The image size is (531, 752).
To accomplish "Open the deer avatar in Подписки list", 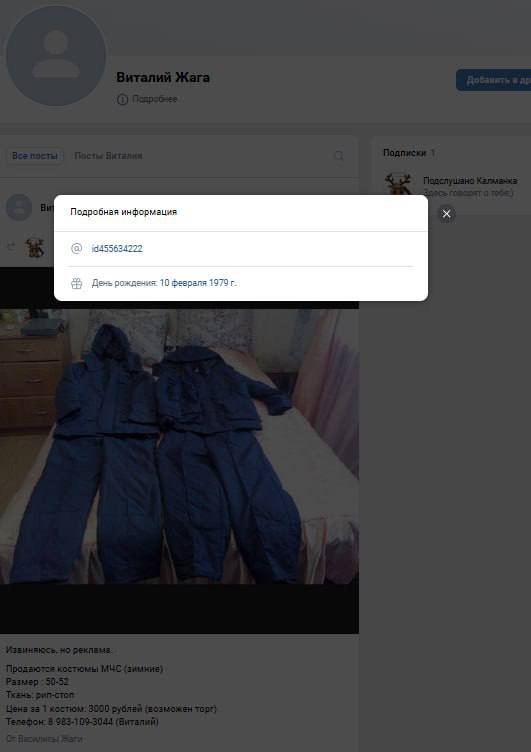I will click(x=398, y=185).
